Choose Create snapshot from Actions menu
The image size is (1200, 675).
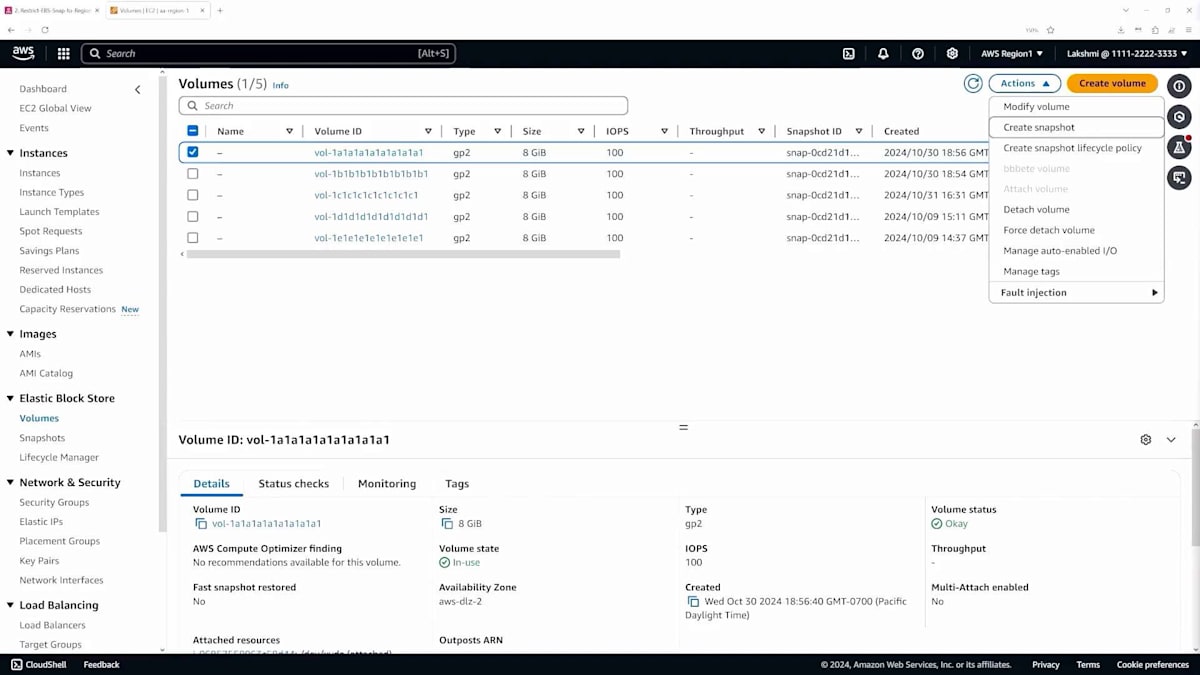coord(1076,127)
